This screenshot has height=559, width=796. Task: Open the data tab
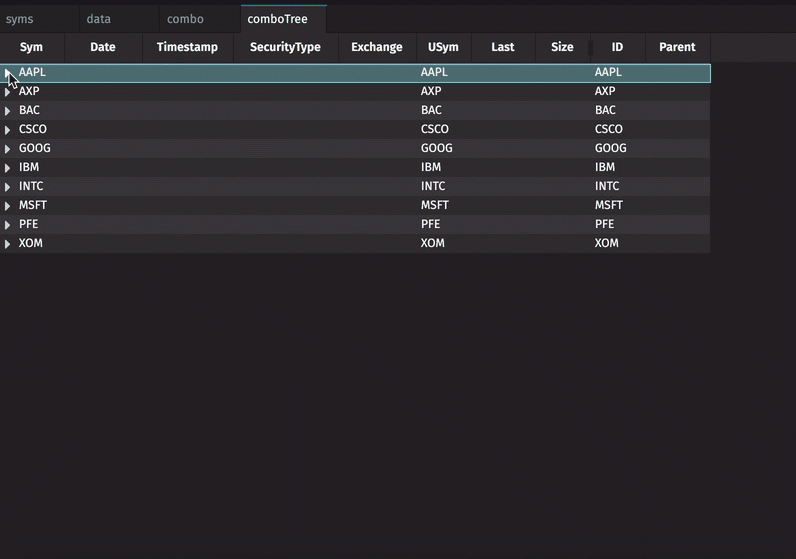tap(99, 19)
